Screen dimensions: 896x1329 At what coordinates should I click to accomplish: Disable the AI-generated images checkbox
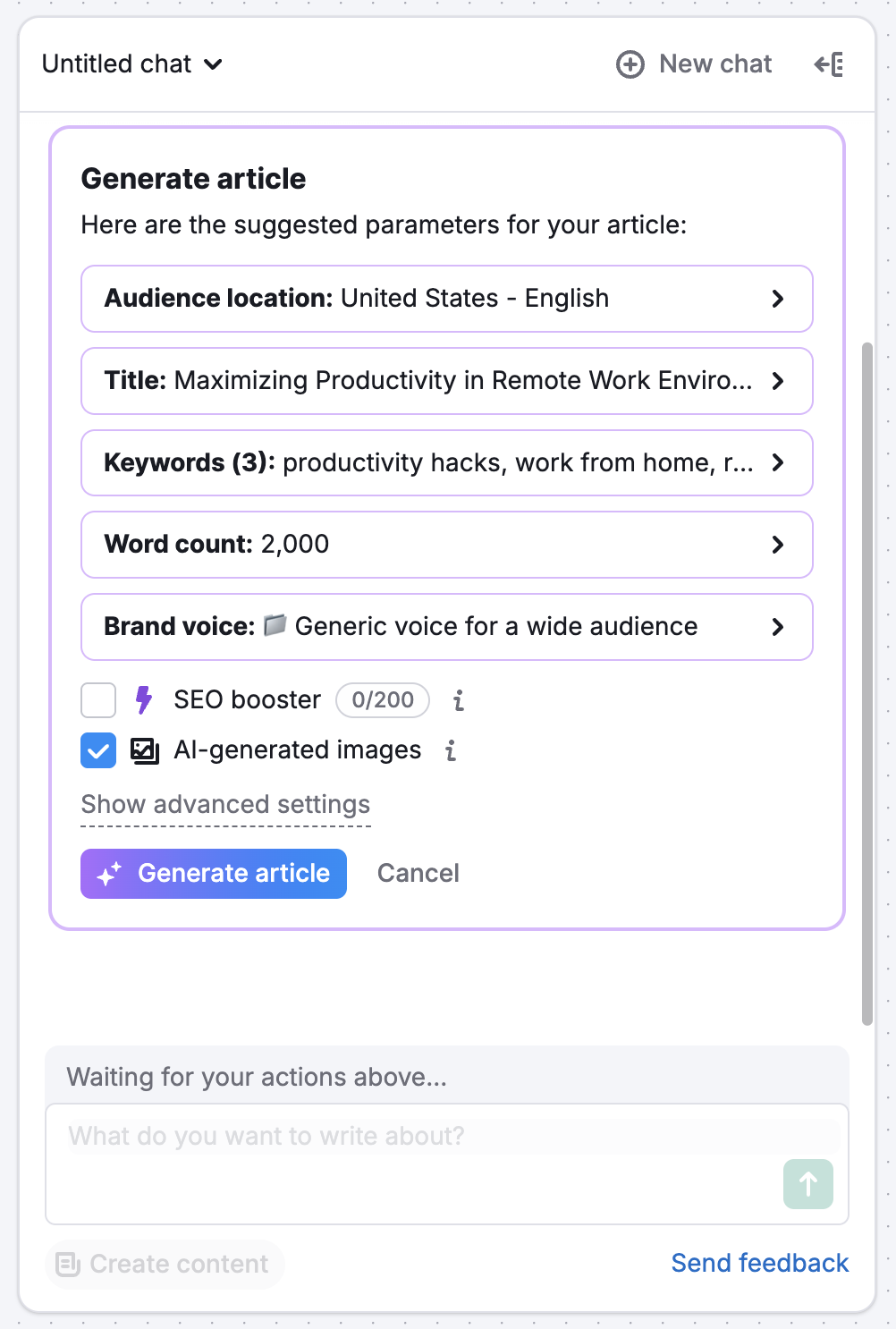point(97,750)
